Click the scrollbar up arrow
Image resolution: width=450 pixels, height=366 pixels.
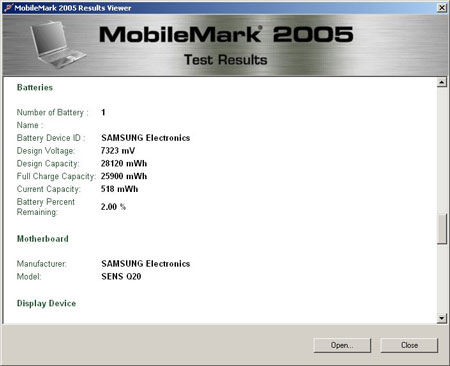point(442,82)
